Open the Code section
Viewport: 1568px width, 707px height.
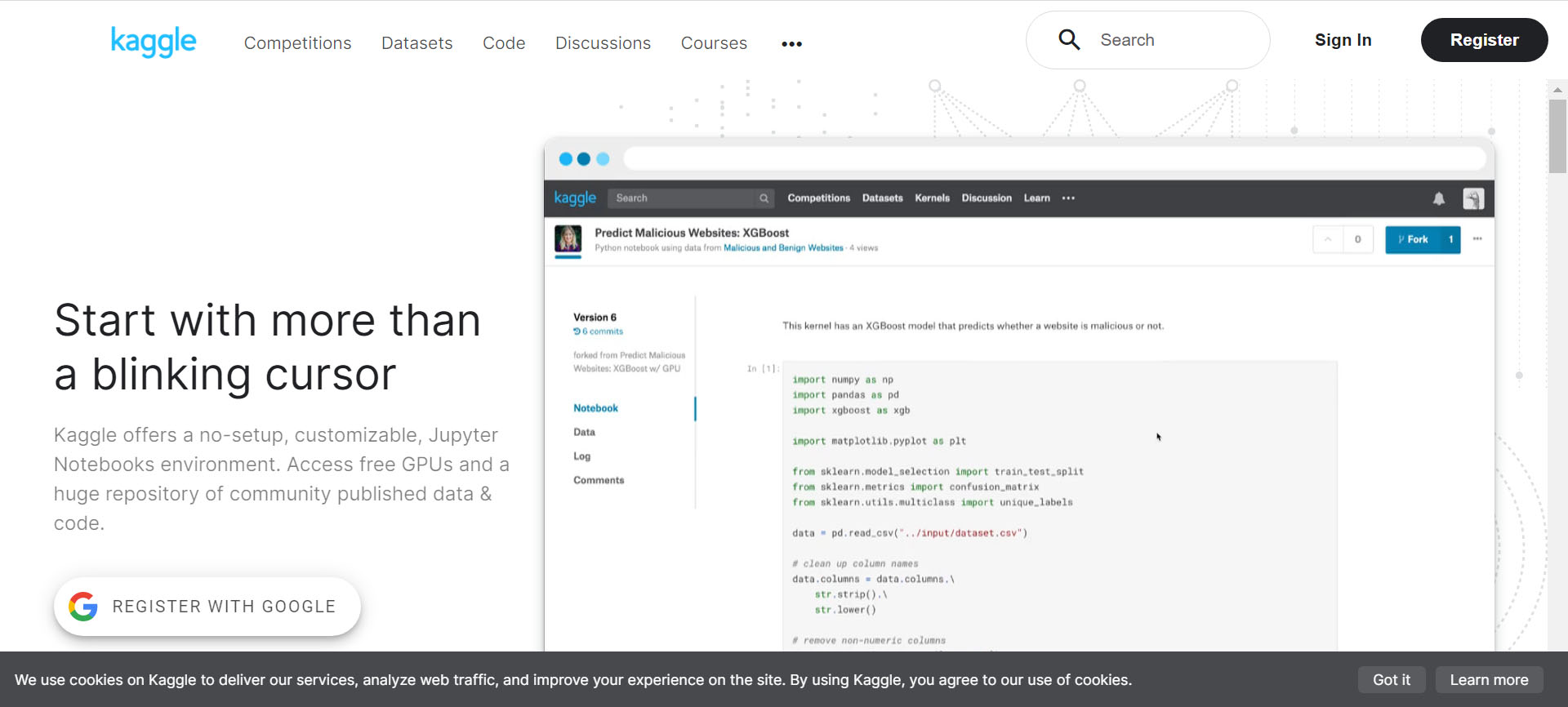pyautogui.click(x=504, y=43)
